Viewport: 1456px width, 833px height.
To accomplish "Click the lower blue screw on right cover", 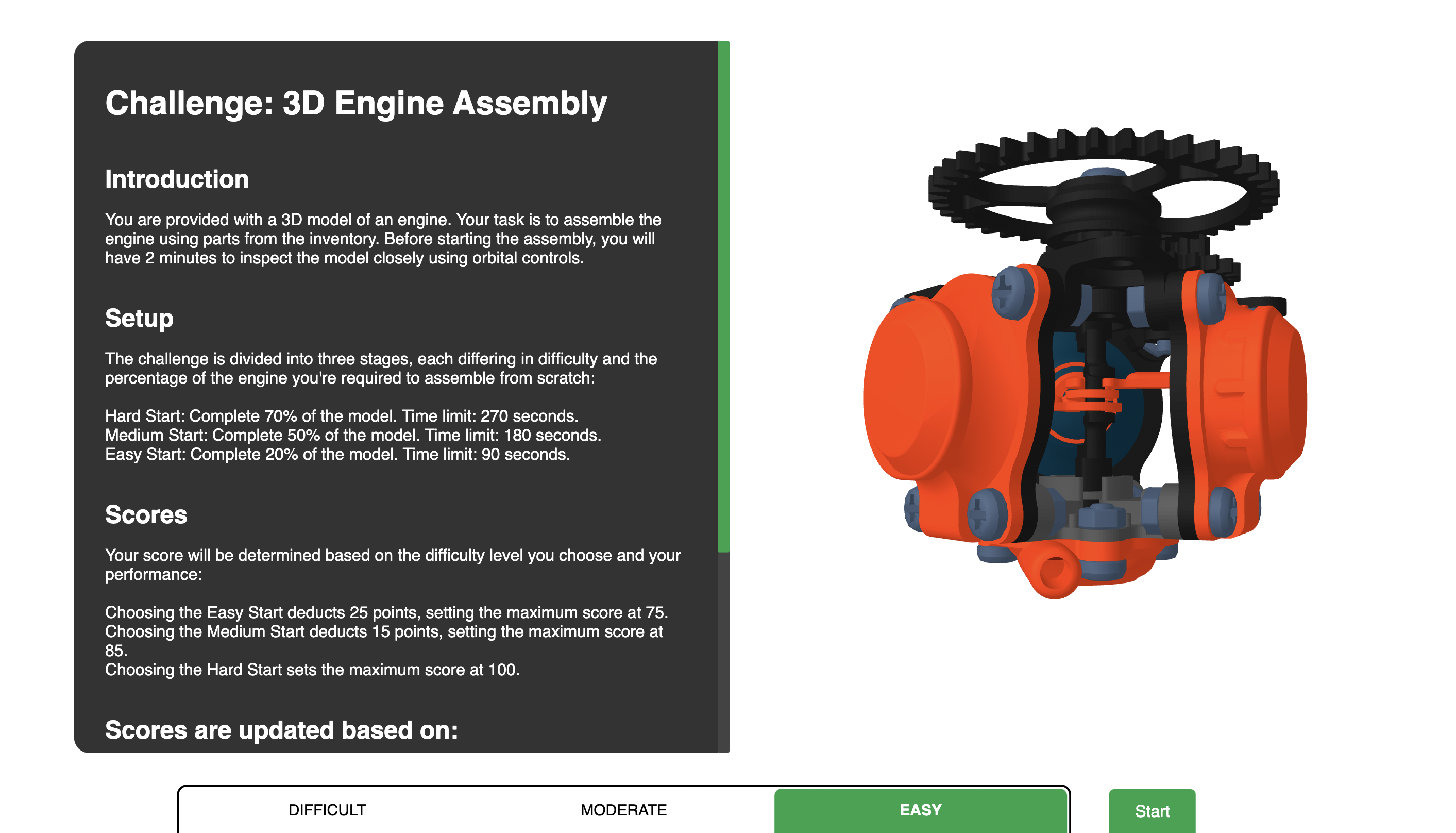I will coord(1223,511).
